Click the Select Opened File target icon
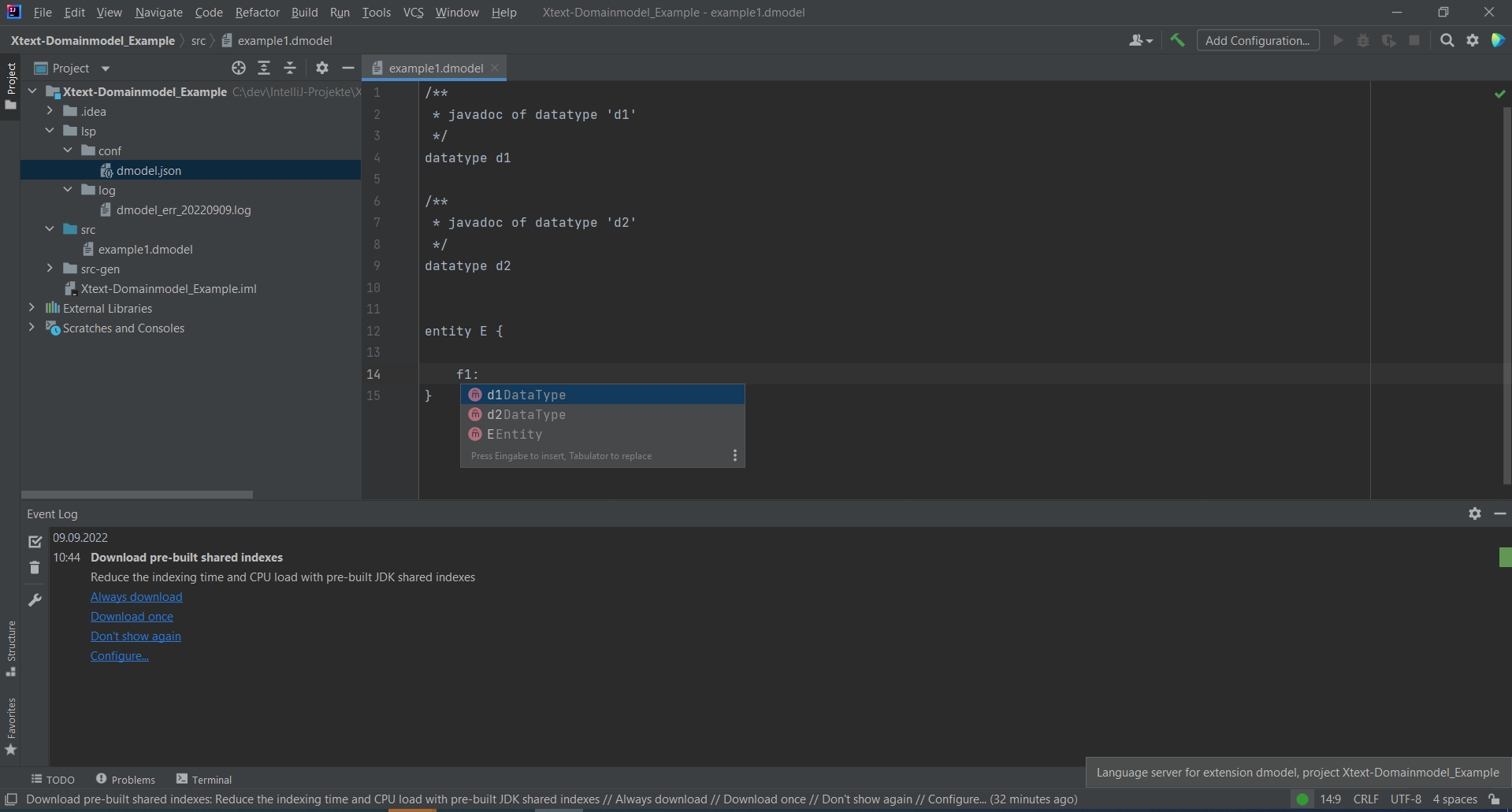1512x812 pixels. click(x=238, y=68)
